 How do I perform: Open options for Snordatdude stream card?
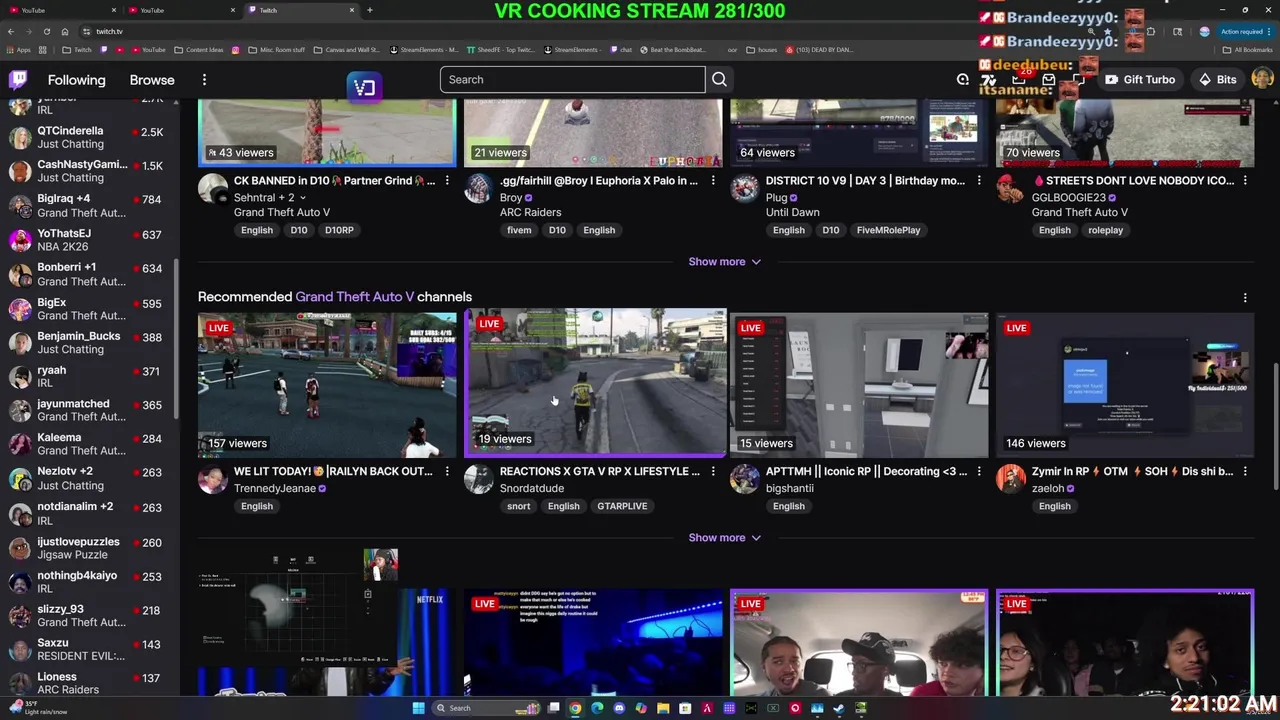[x=713, y=471]
